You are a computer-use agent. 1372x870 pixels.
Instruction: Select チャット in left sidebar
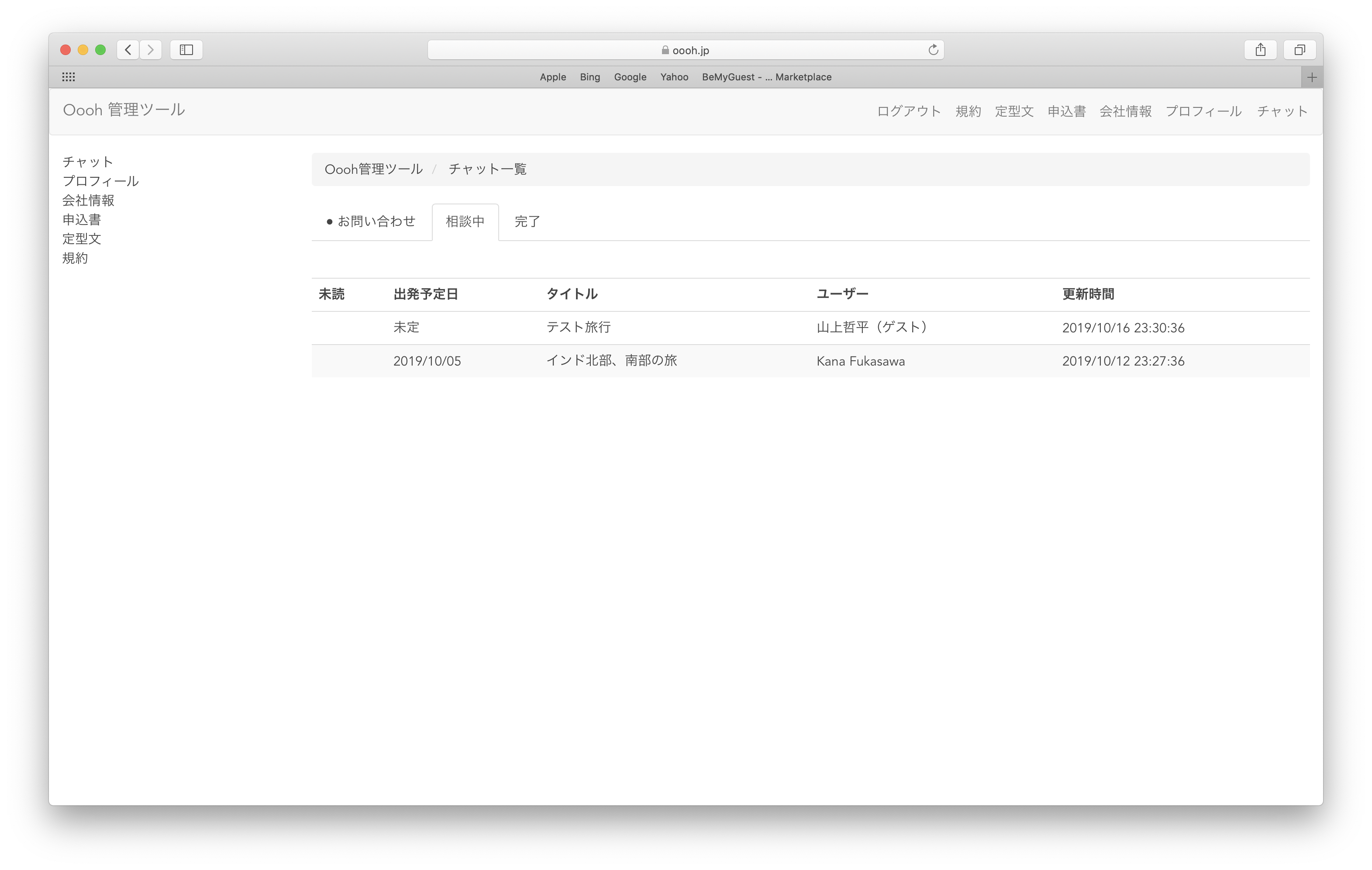pyautogui.click(x=88, y=162)
